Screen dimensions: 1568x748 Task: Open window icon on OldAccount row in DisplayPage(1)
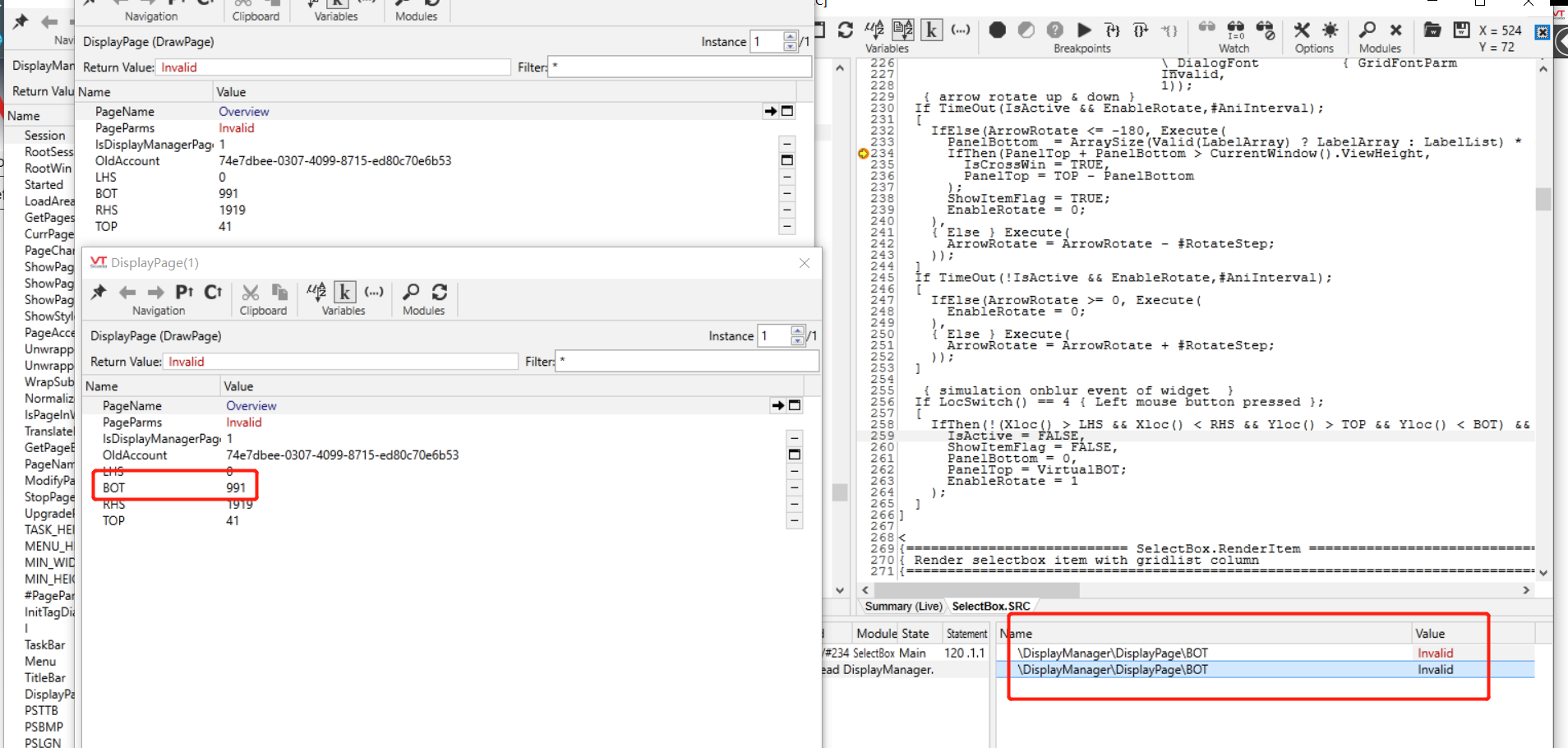tap(794, 455)
